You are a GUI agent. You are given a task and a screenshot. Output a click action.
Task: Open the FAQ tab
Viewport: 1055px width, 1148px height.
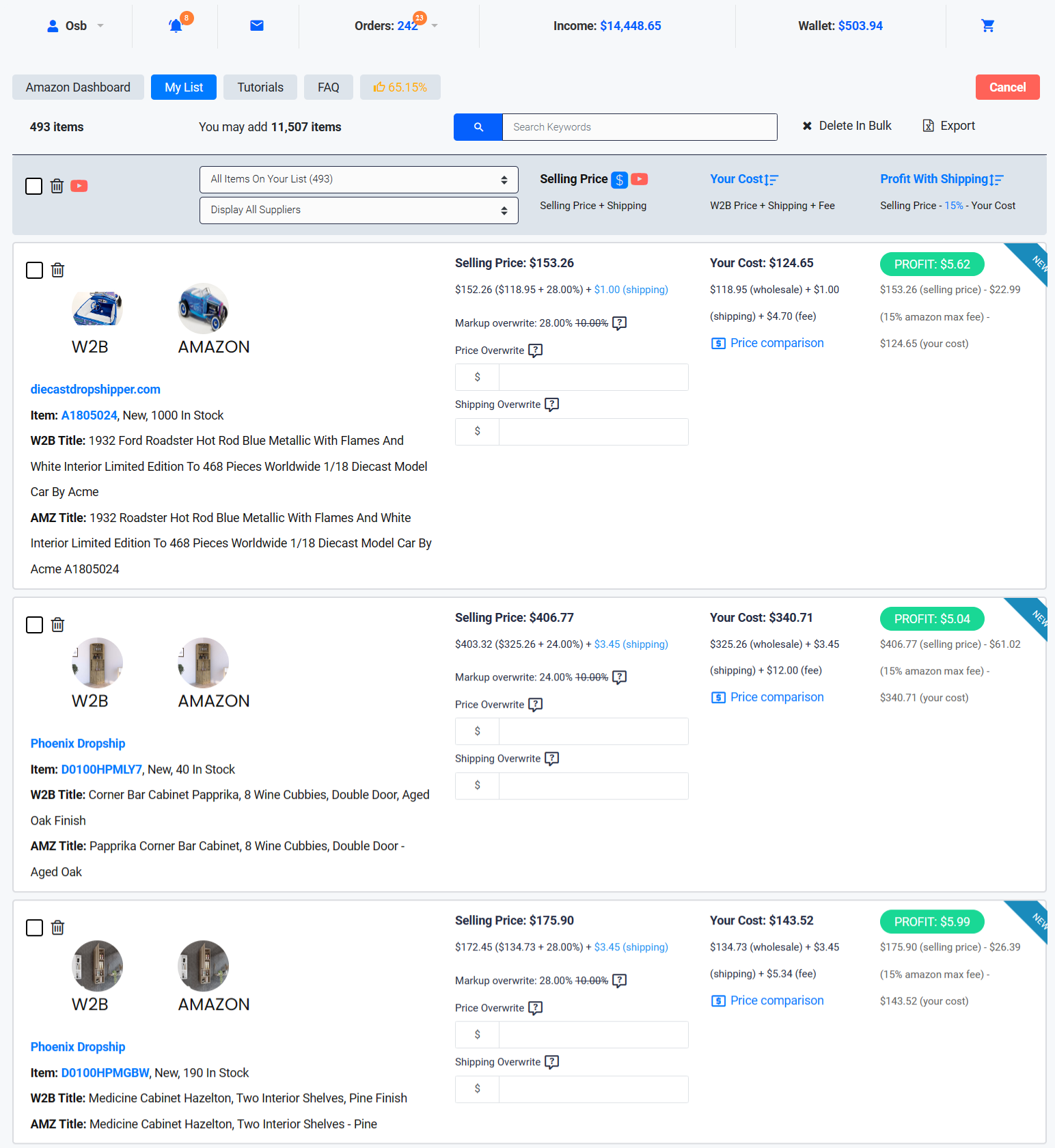[329, 87]
